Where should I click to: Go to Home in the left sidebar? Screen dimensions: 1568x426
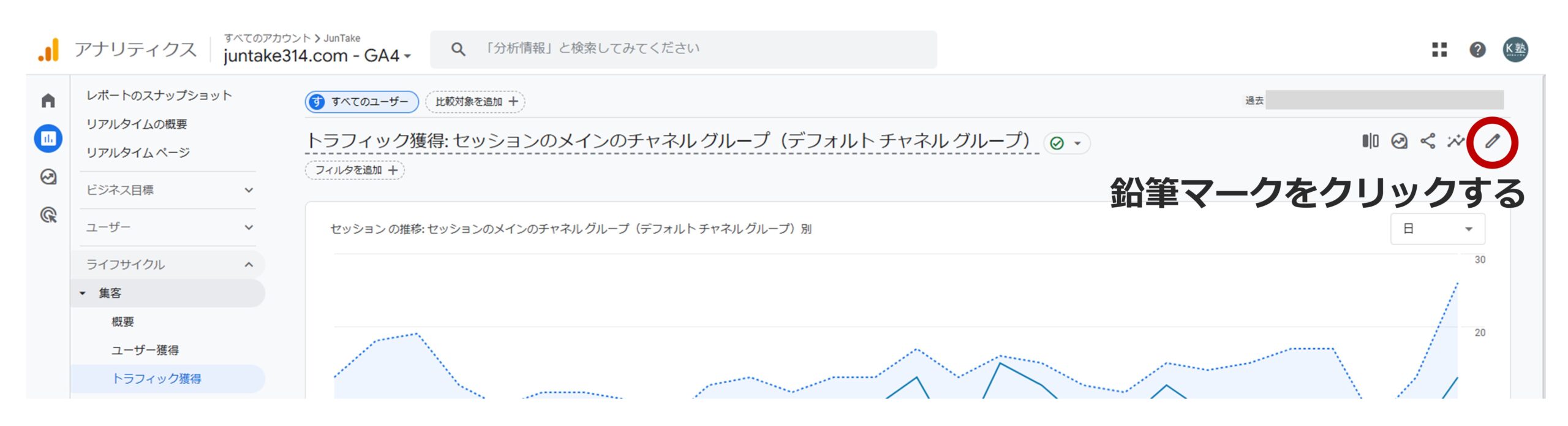click(x=48, y=101)
